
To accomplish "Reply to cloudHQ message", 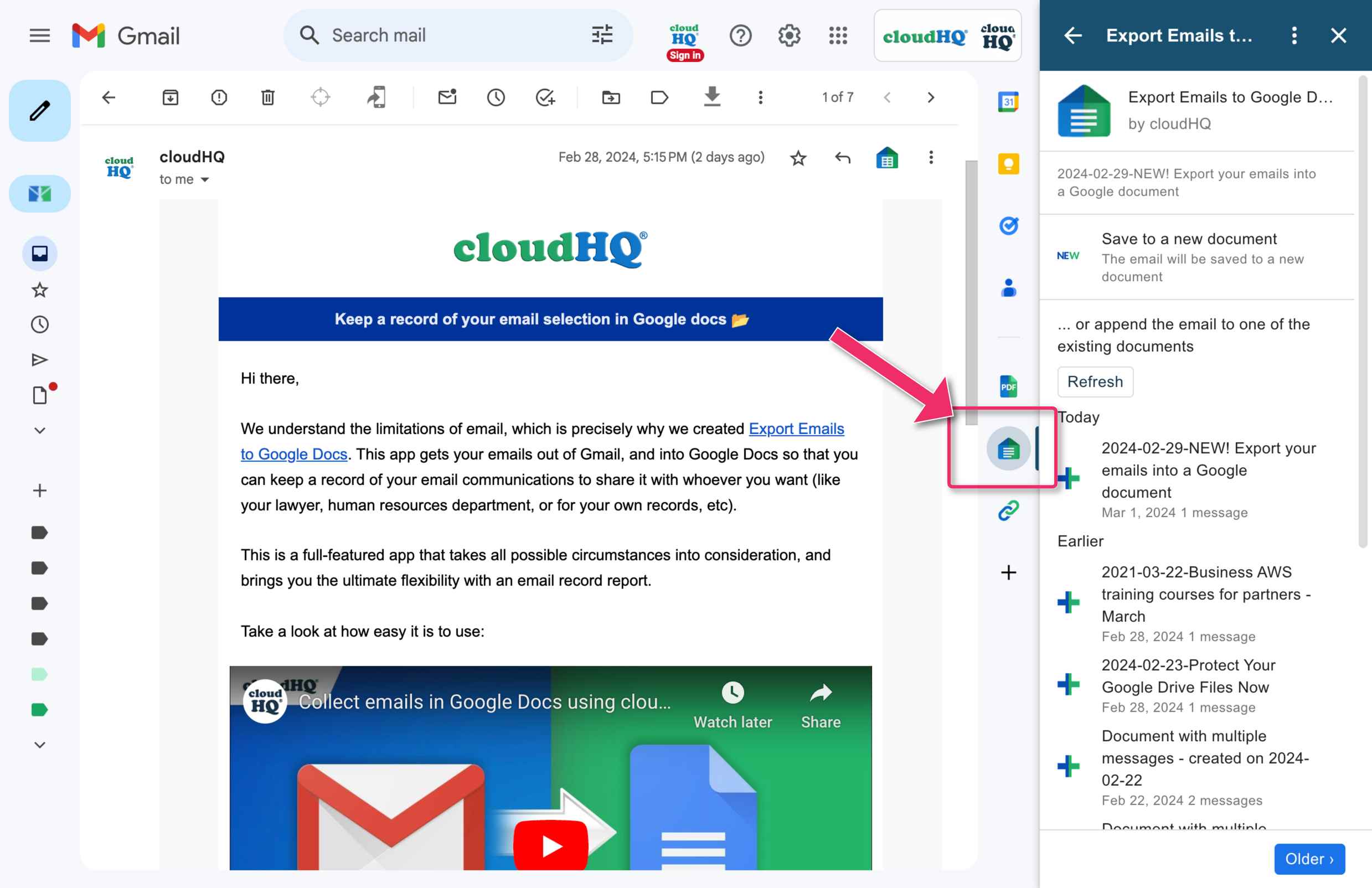I will pyautogui.click(x=842, y=157).
